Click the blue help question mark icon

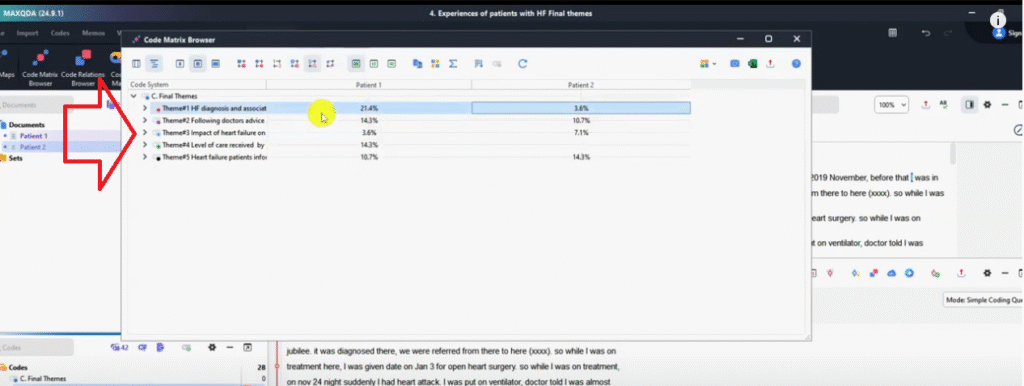coord(796,64)
